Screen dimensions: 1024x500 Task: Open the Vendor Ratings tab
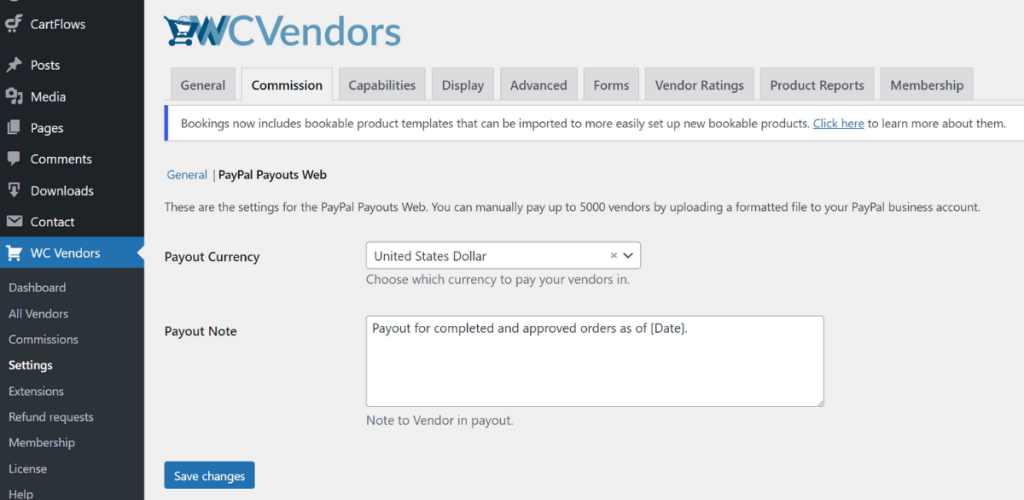[x=699, y=85]
